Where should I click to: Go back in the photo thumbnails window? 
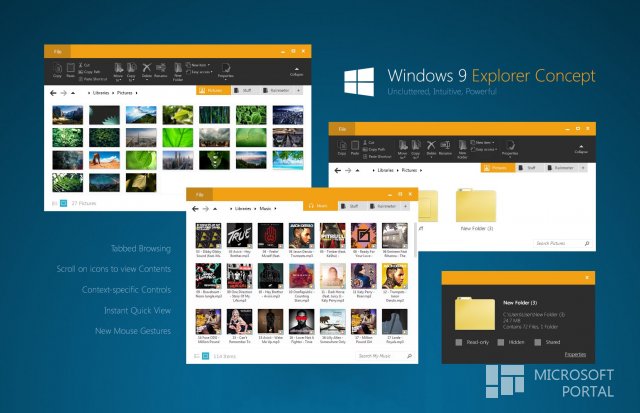pyautogui.click(x=53, y=93)
